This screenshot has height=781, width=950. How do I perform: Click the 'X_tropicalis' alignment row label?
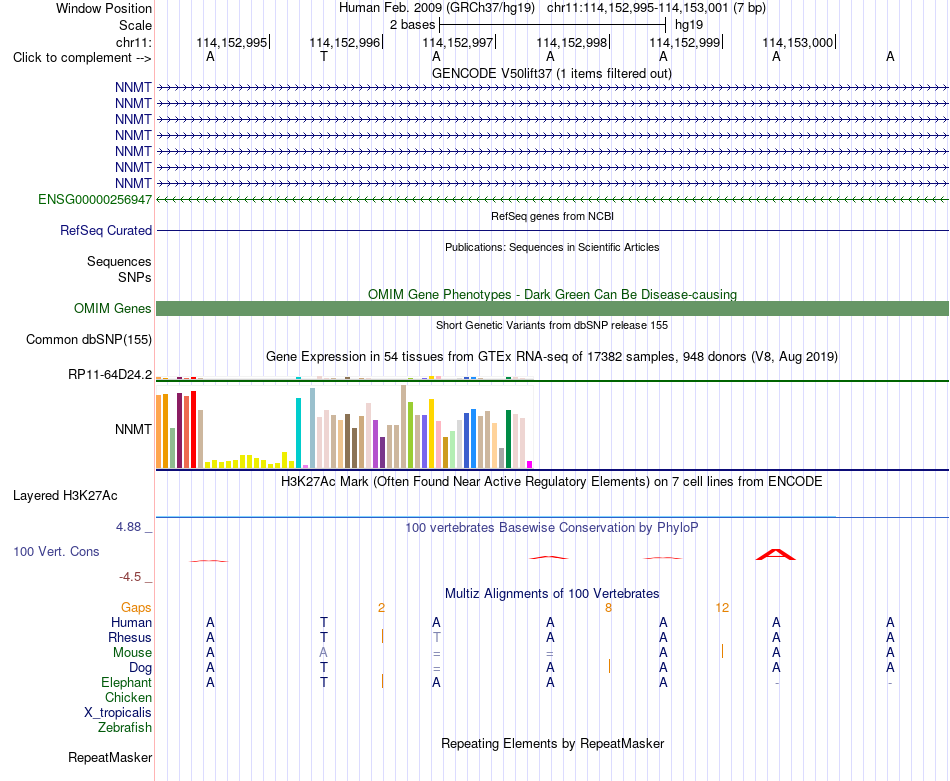[x=118, y=713]
